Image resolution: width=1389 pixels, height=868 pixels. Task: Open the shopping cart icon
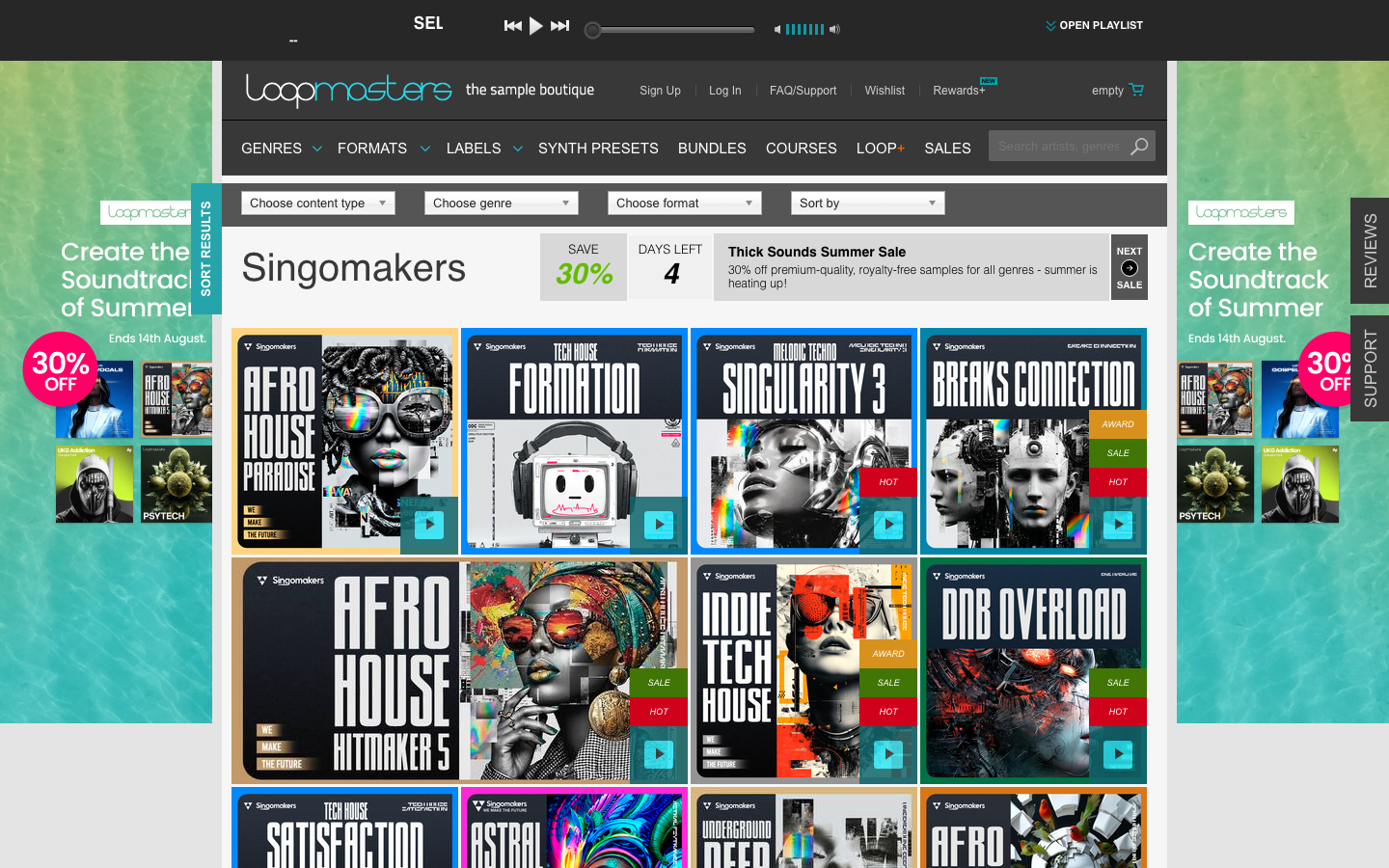click(1136, 90)
